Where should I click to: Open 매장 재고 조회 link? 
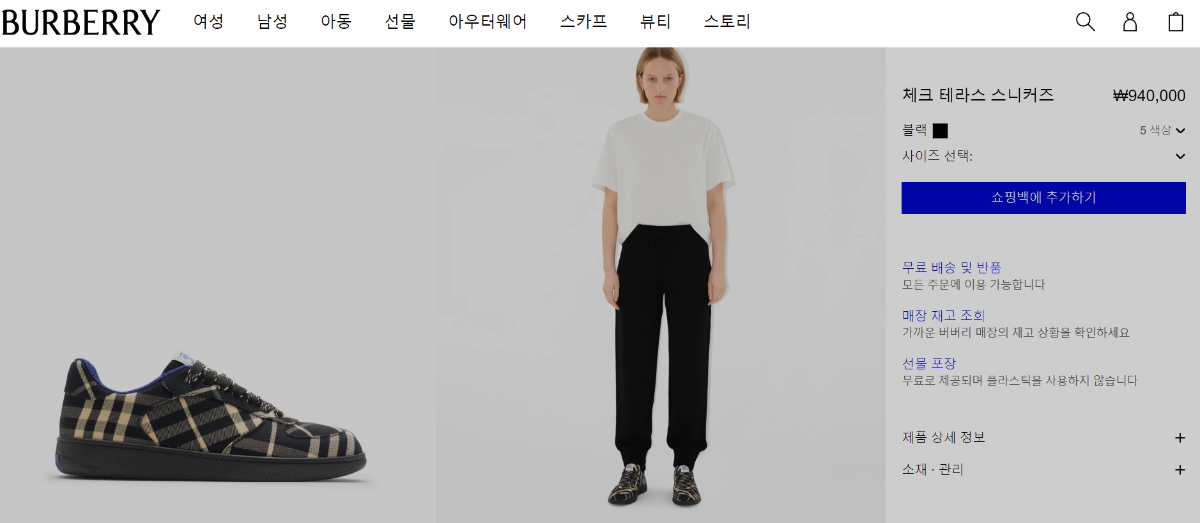(944, 315)
